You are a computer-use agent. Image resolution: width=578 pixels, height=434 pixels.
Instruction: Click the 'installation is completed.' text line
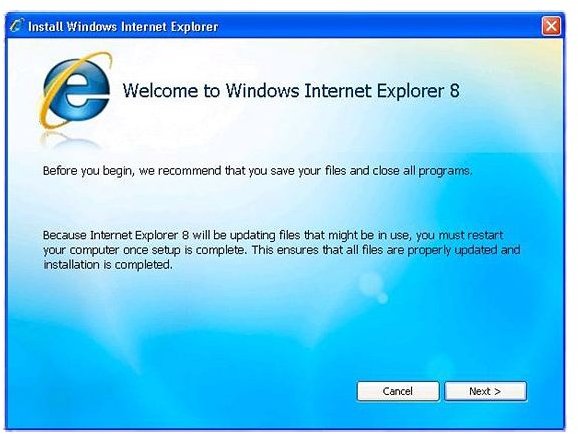coord(108,265)
